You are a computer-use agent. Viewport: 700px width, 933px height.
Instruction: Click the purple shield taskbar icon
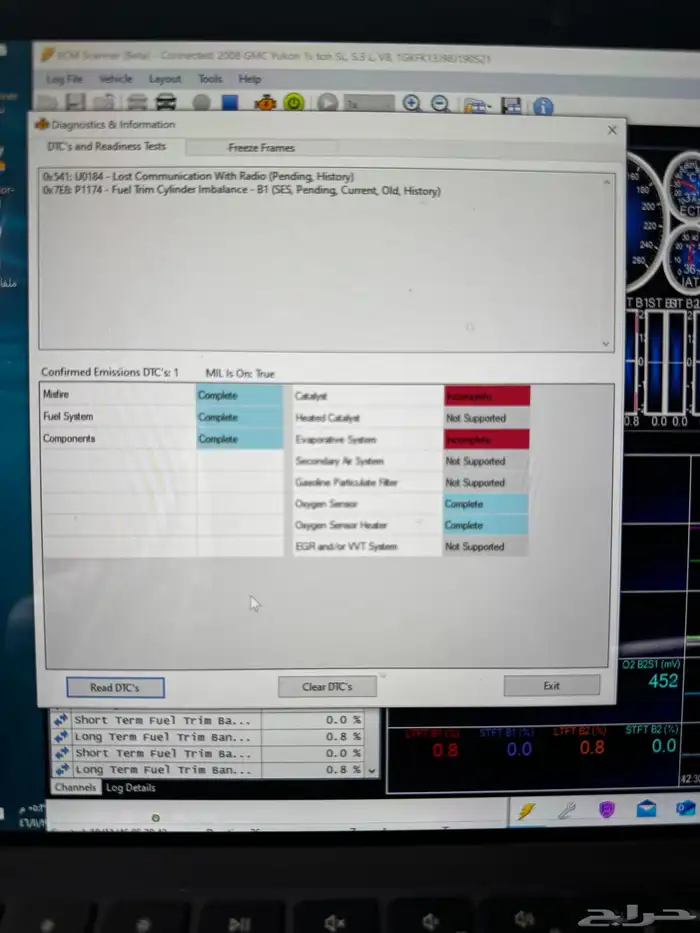(x=606, y=809)
